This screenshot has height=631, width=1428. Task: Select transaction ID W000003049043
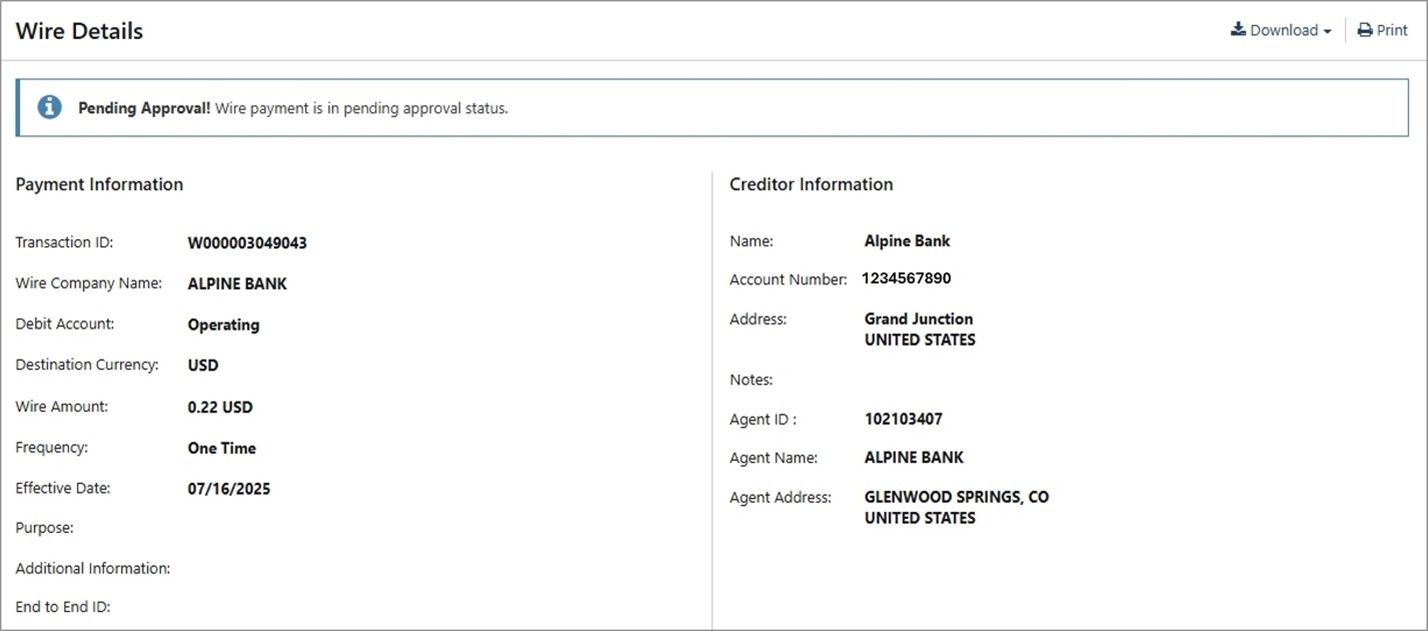click(247, 243)
